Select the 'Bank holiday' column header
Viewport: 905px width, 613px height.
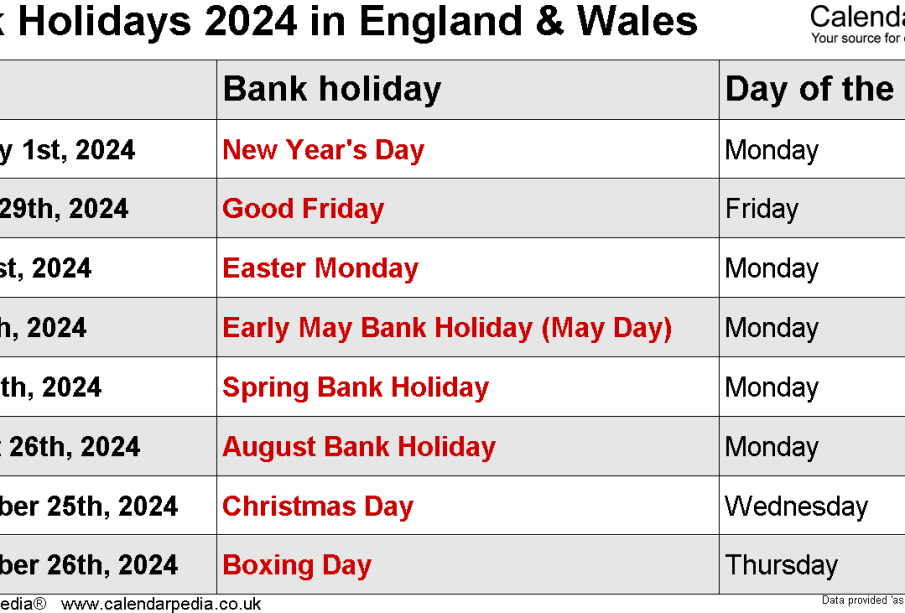(332, 90)
